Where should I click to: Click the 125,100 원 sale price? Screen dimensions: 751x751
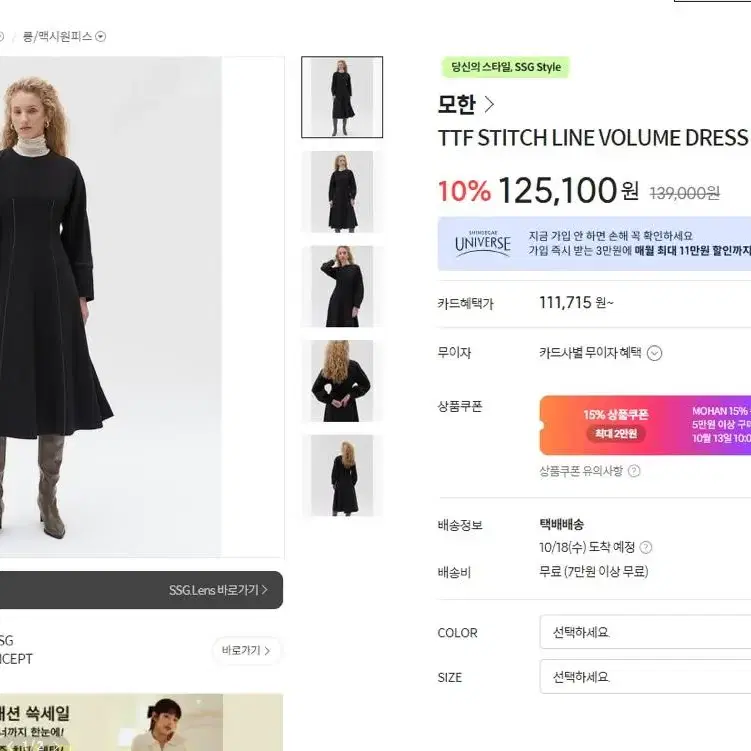tap(569, 190)
